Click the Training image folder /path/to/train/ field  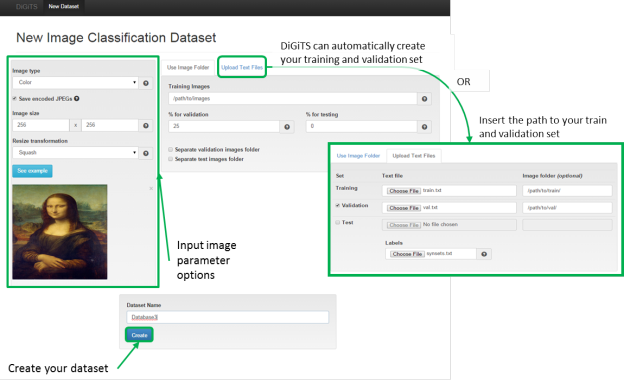click(x=567, y=191)
